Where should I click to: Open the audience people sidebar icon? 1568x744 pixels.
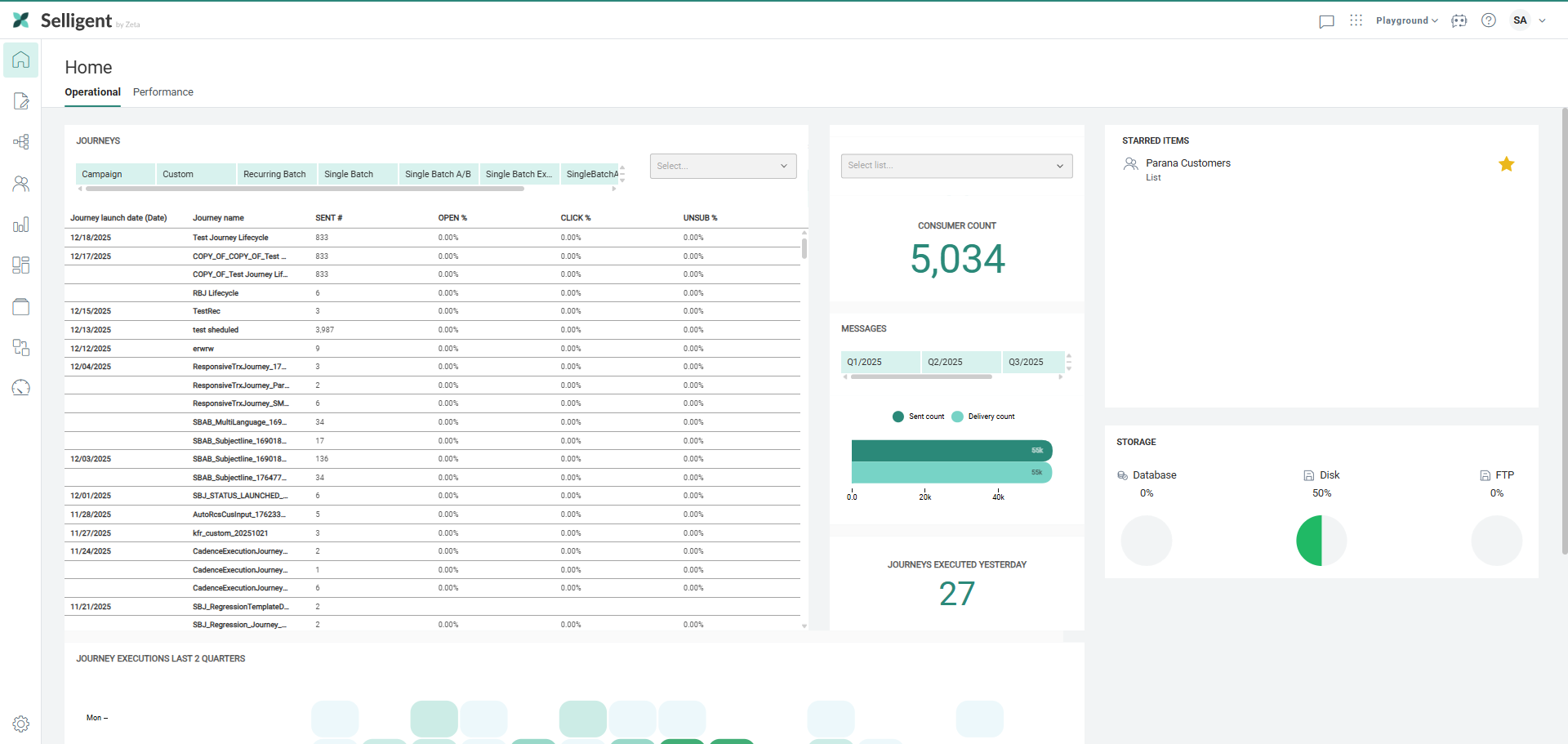click(x=21, y=184)
